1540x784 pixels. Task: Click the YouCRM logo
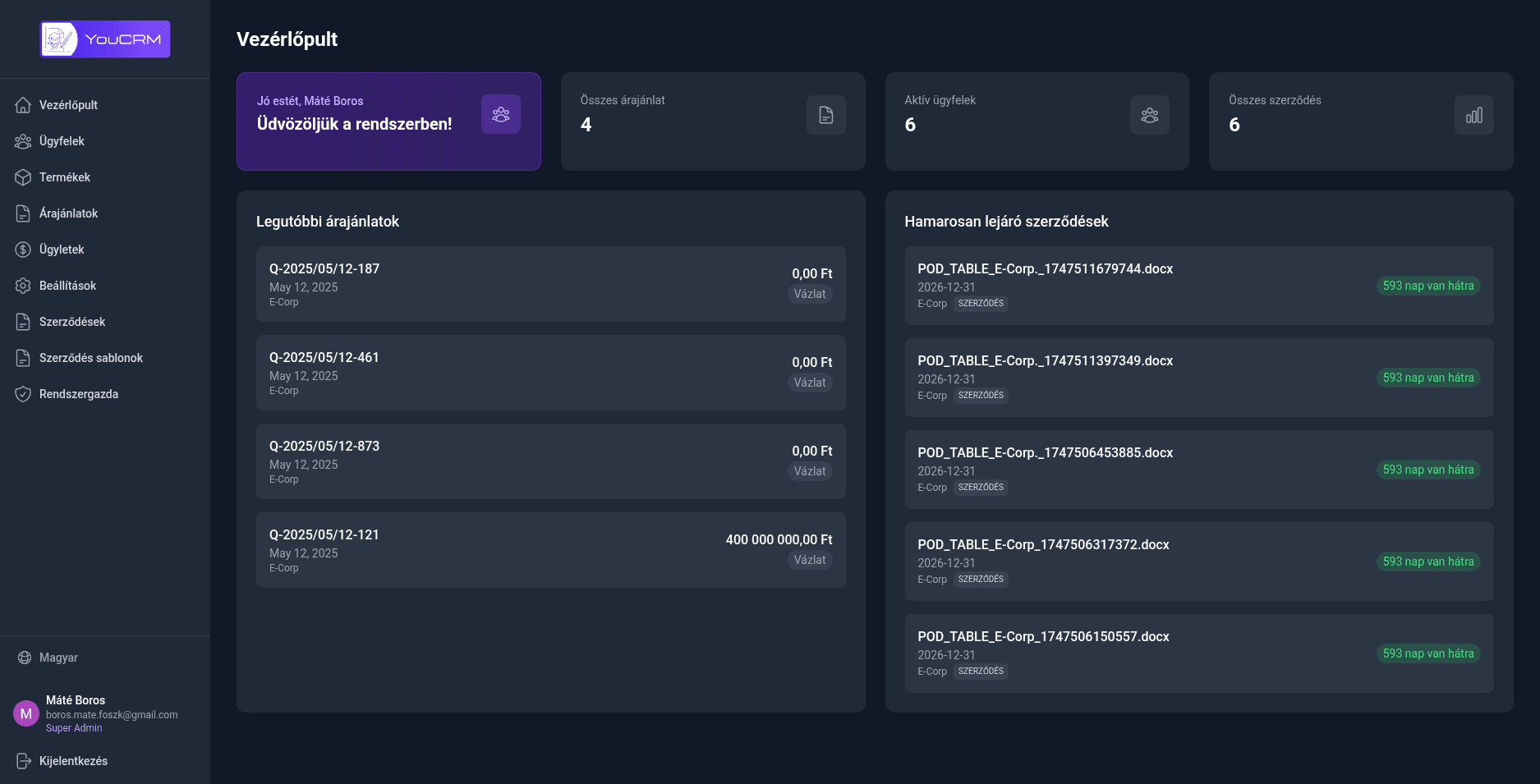click(x=105, y=39)
